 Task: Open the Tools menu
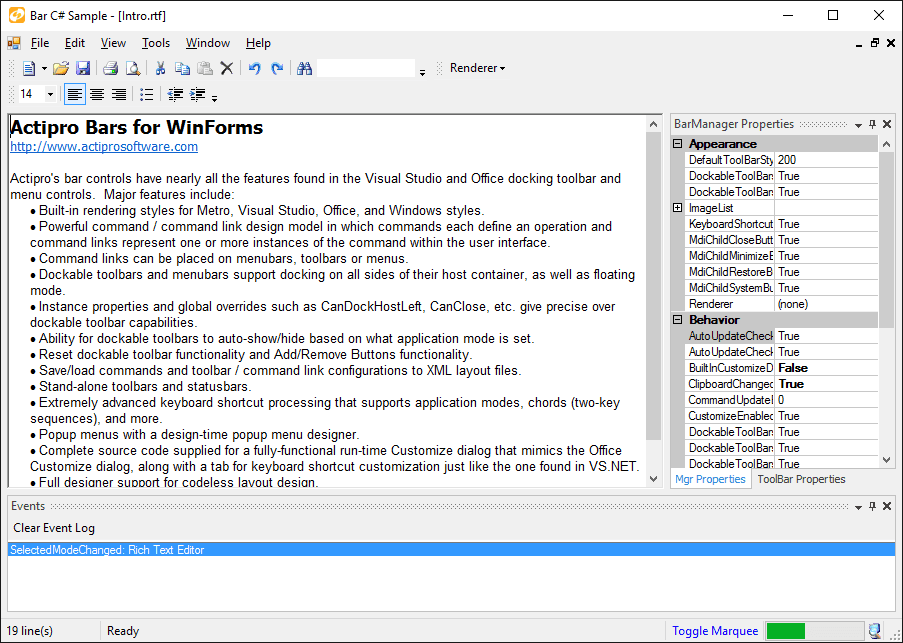coord(156,43)
